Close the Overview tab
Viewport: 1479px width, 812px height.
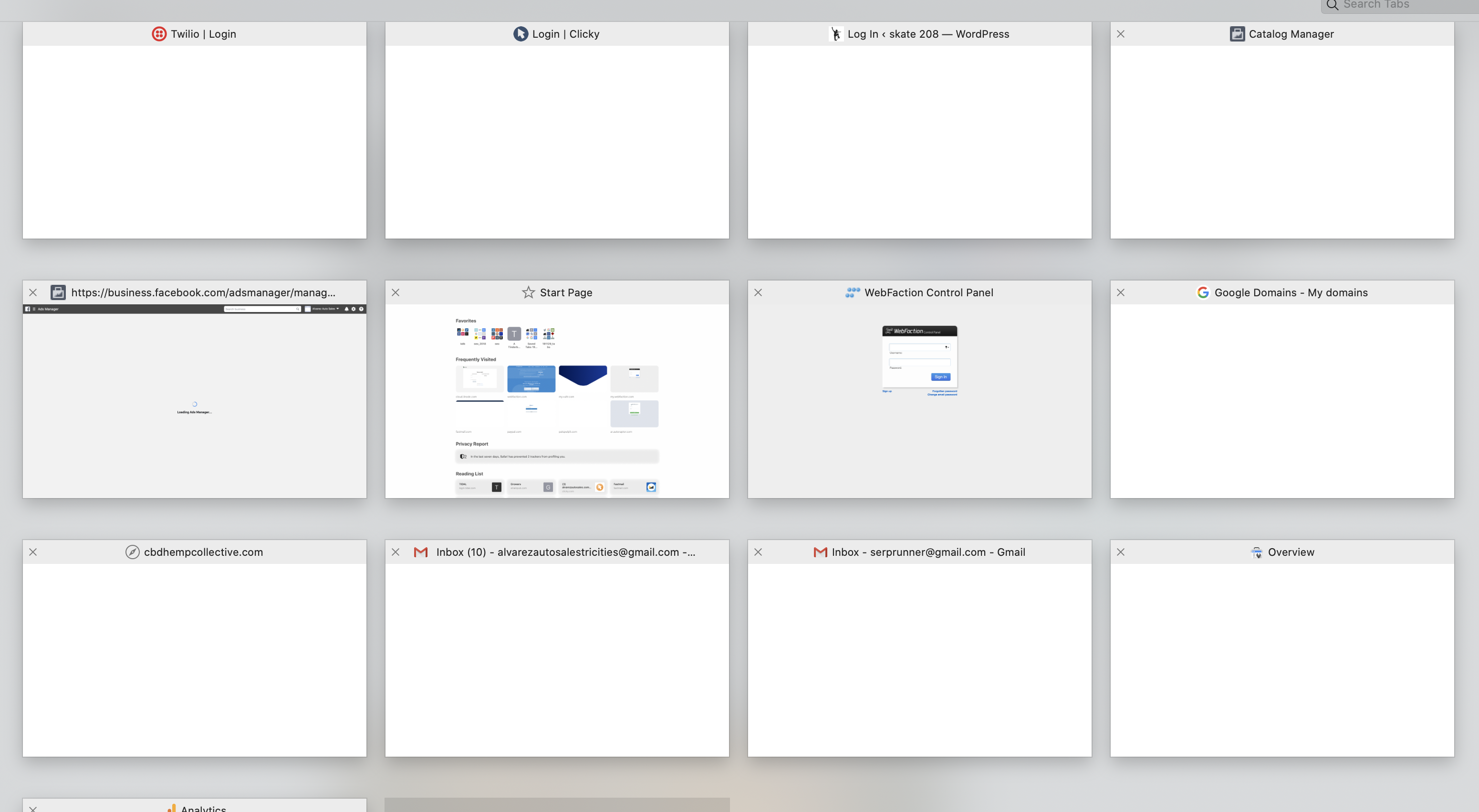pos(1120,552)
